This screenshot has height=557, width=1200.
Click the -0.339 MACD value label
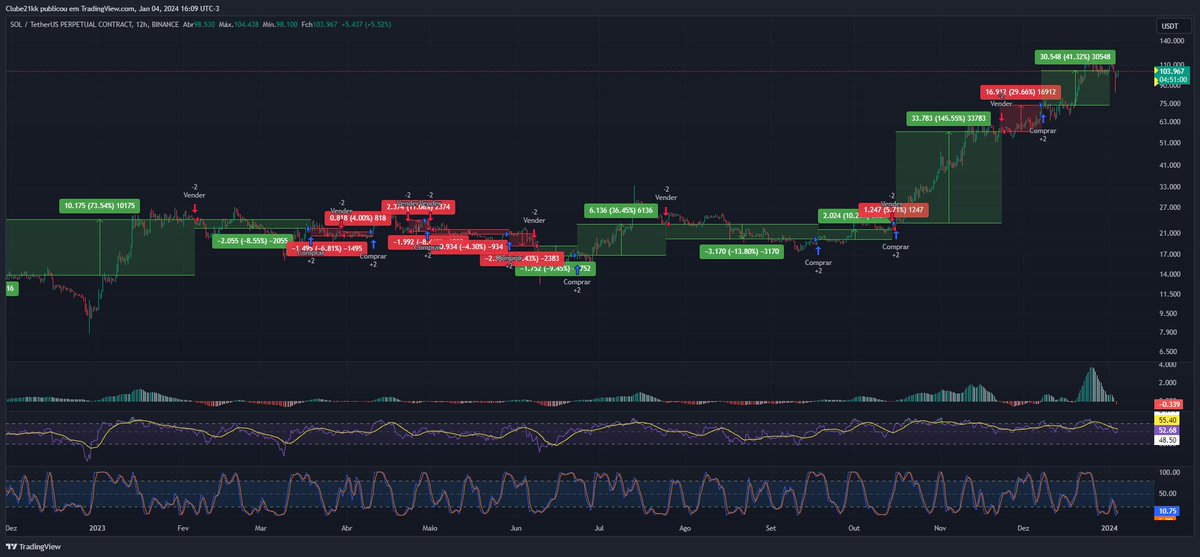tap(1167, 404)
